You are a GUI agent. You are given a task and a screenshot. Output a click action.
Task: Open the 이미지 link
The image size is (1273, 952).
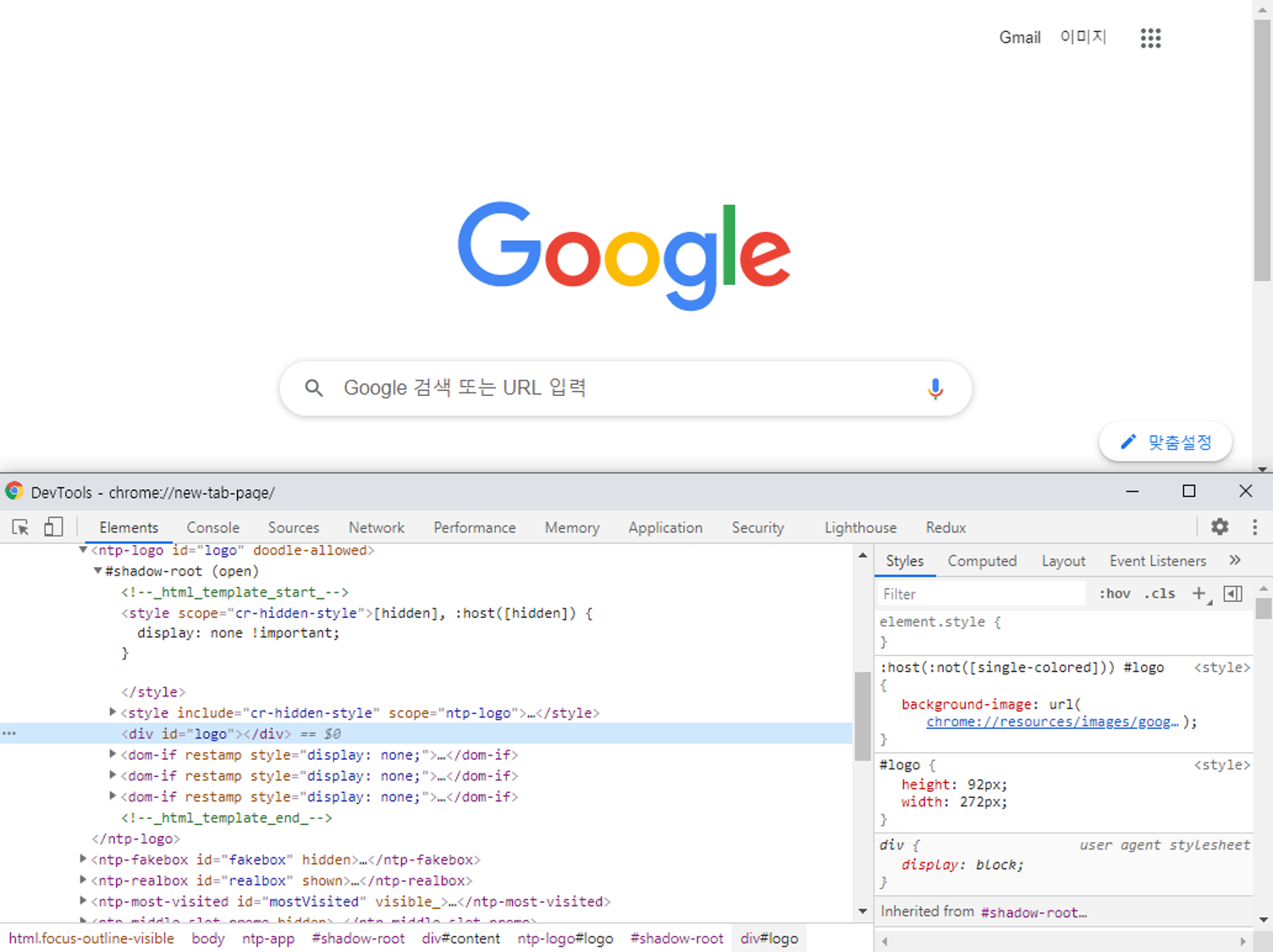(1083, 37)
